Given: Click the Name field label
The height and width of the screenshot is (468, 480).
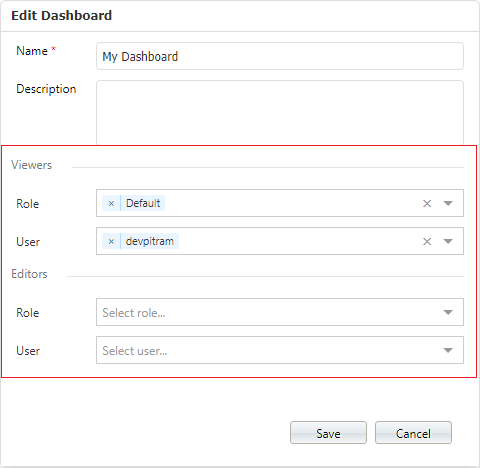Looking at the screenshot, I should pyautogui.click(x=32, y=51).
